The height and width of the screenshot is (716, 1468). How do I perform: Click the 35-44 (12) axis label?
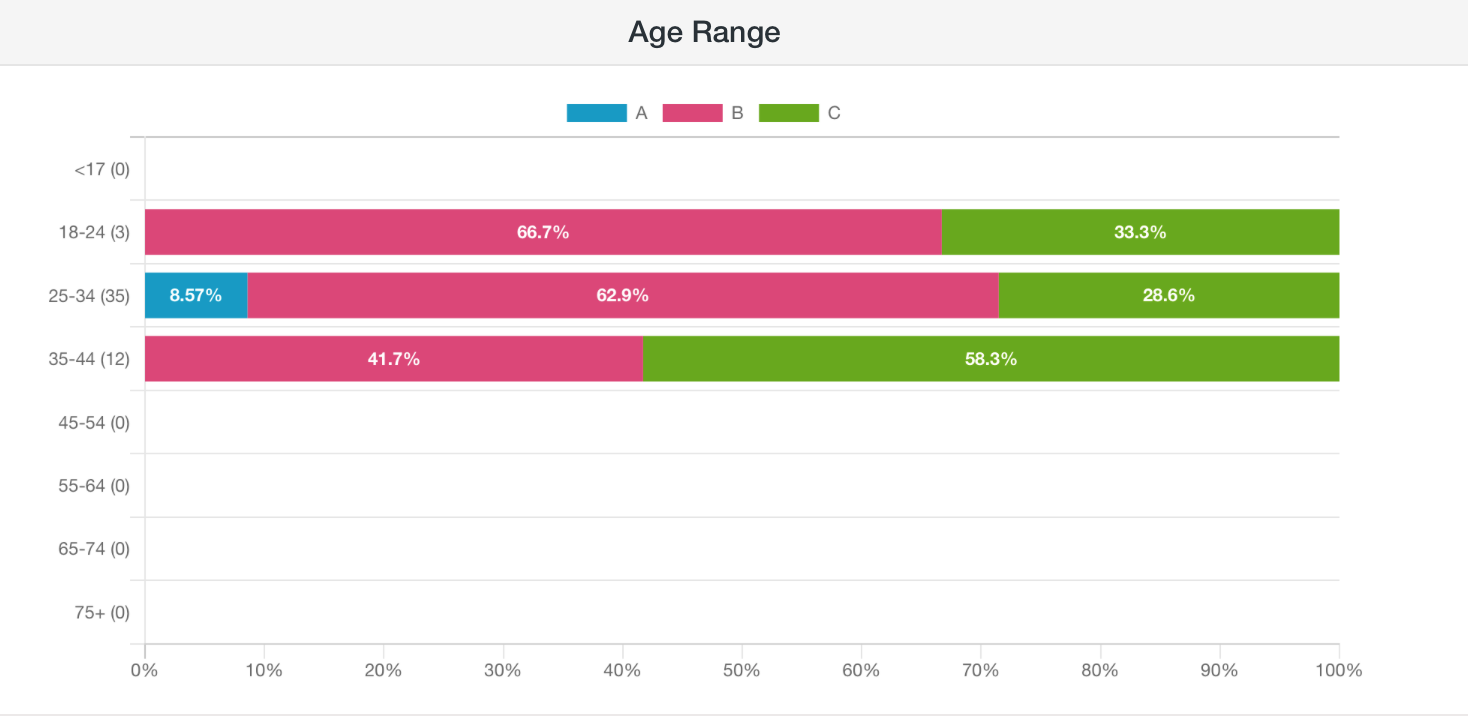coord(89,359)
